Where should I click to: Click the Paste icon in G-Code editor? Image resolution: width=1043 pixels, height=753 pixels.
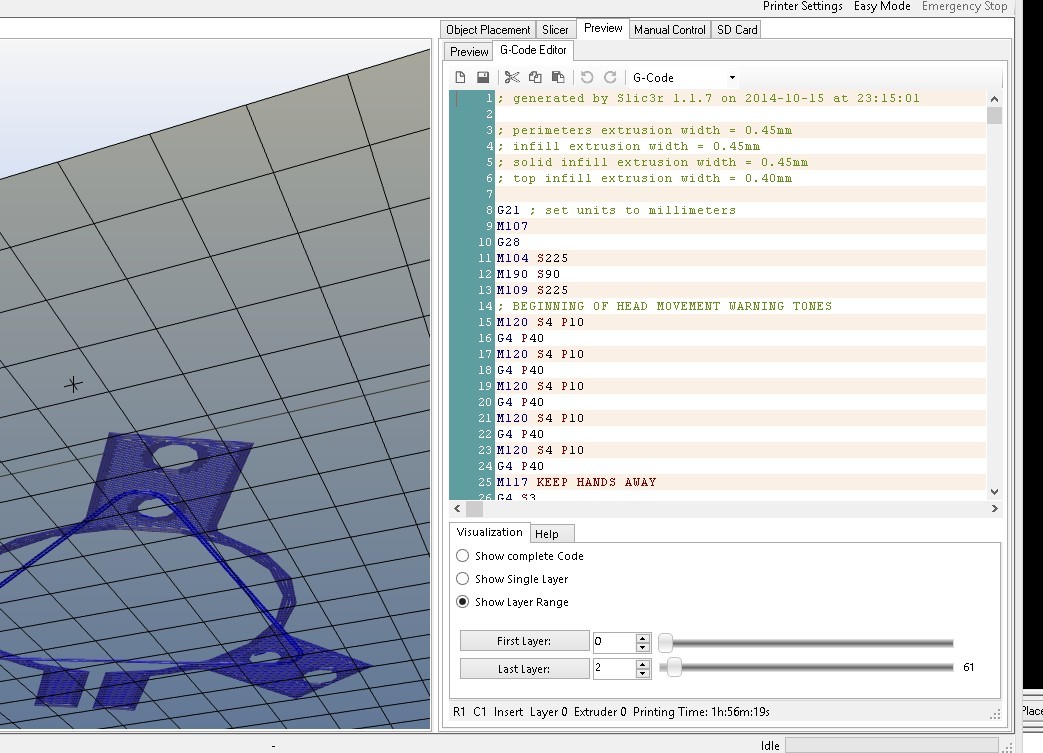coord(558,77)
